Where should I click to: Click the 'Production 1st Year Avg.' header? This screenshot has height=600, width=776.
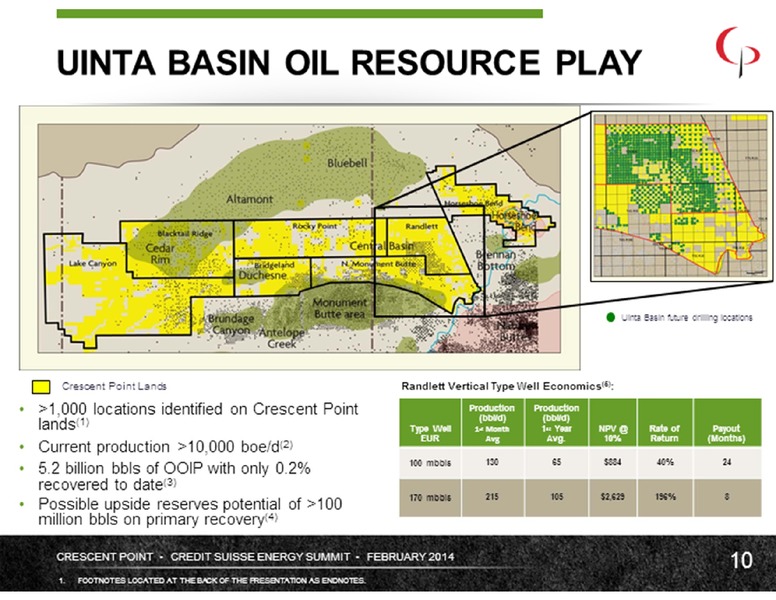pyautogui.click(x=556, y=423)
